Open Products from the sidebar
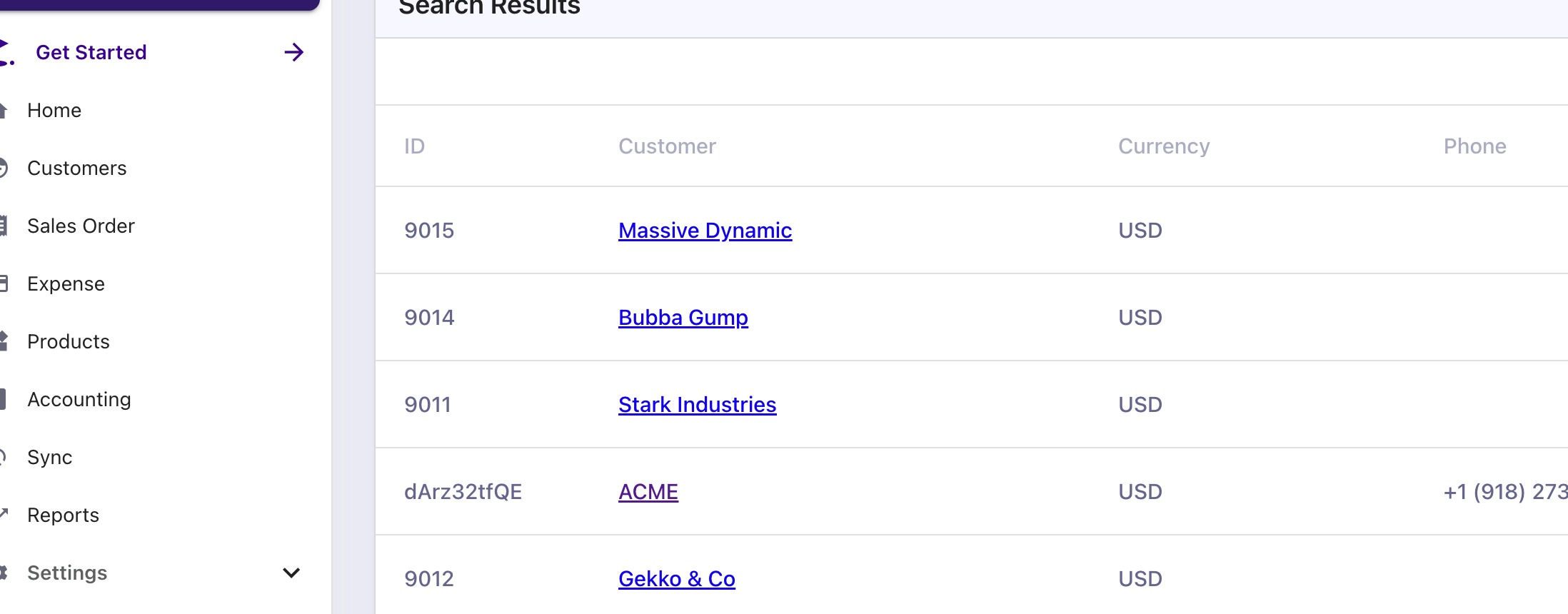1568x614 pixels. pyautogui.click(x=69, y=341)
